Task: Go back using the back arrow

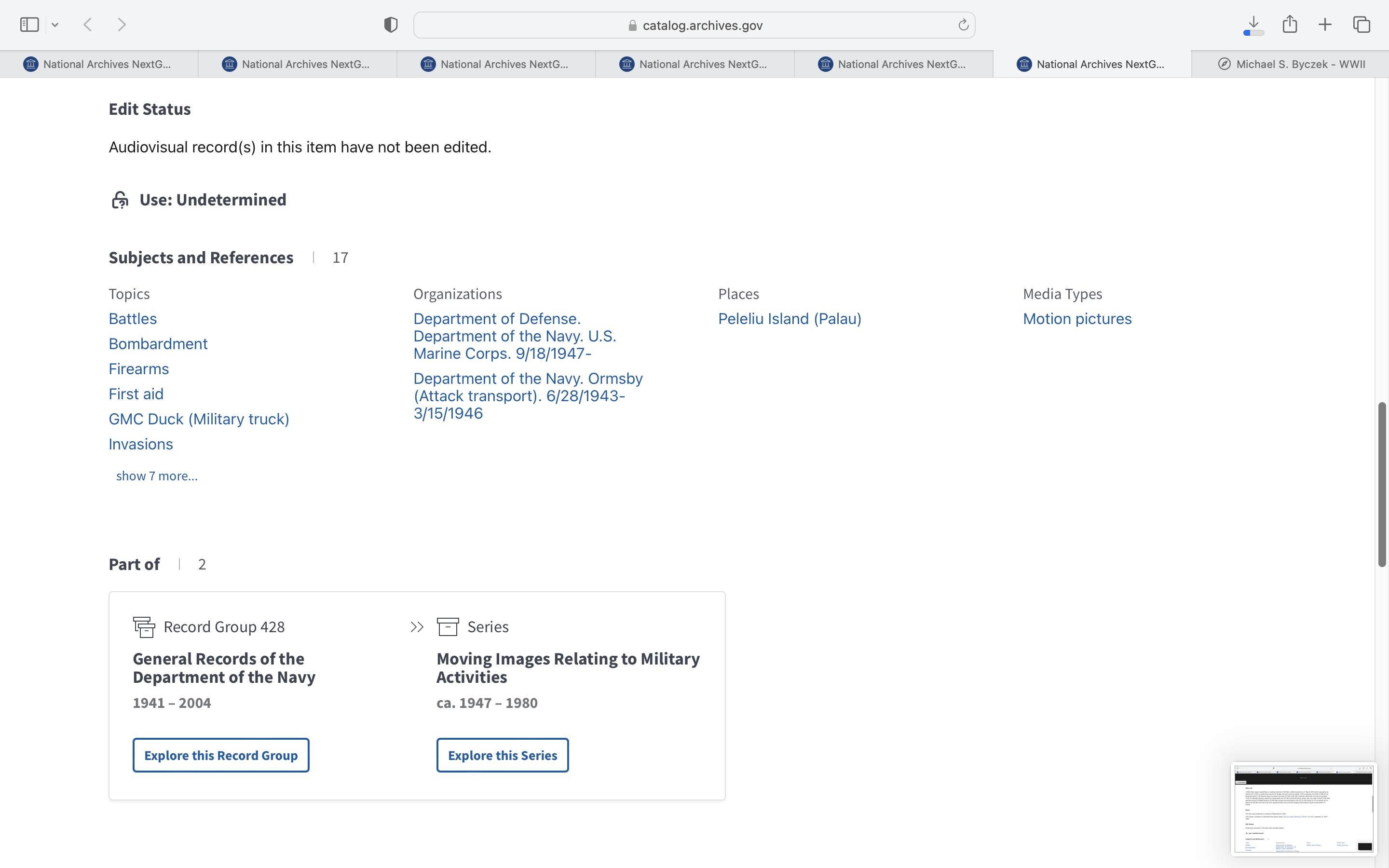Action: click(88, 25)
